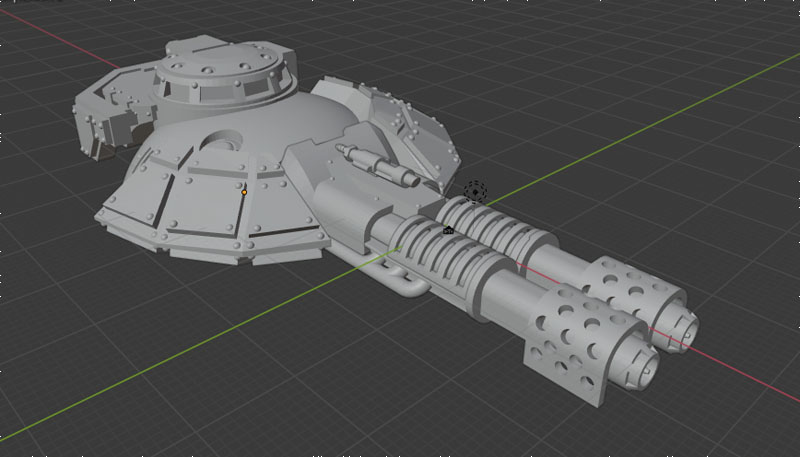This screenshot has width=800, height=457.
Task: Click the orange object origin dot
Action: pos(244,192)
